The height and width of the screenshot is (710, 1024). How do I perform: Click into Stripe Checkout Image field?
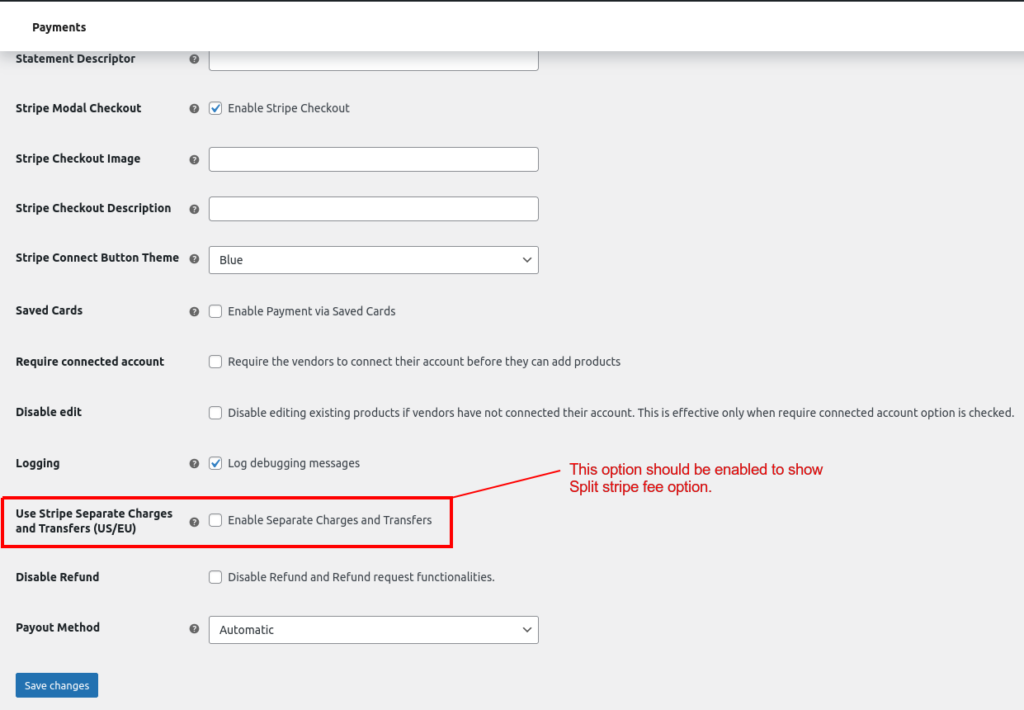[374, 159]
